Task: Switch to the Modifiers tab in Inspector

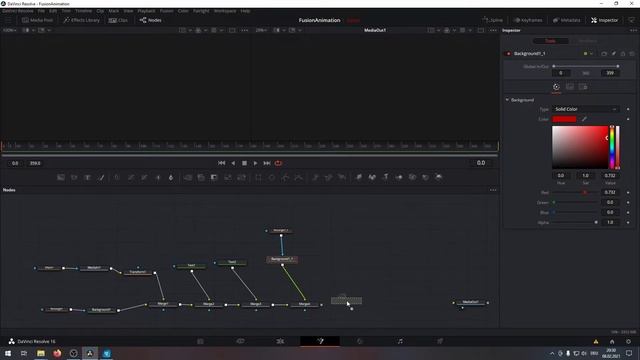Action: [588, 41]
